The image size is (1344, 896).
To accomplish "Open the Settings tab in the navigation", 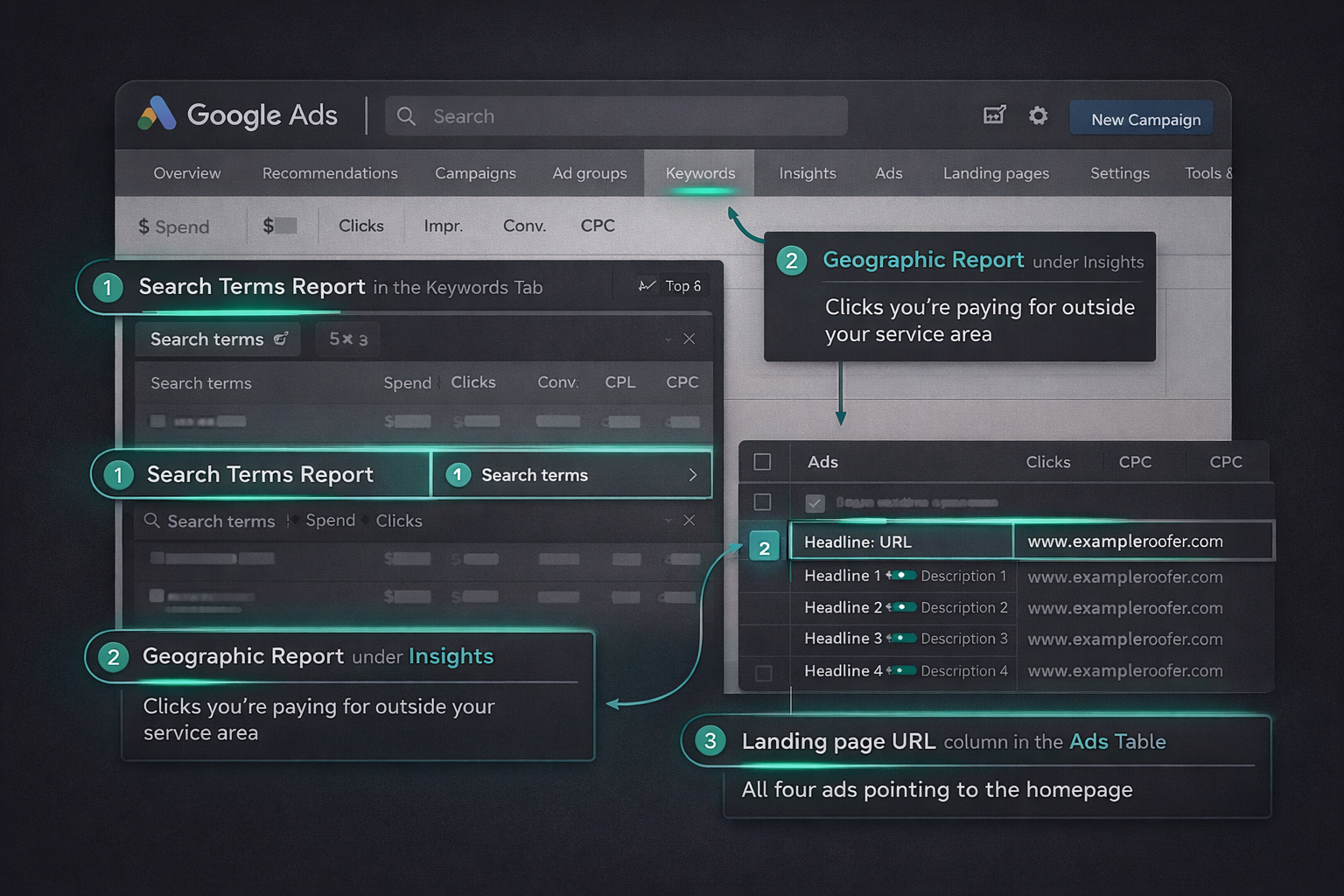I will click(x=1120, y=173).
